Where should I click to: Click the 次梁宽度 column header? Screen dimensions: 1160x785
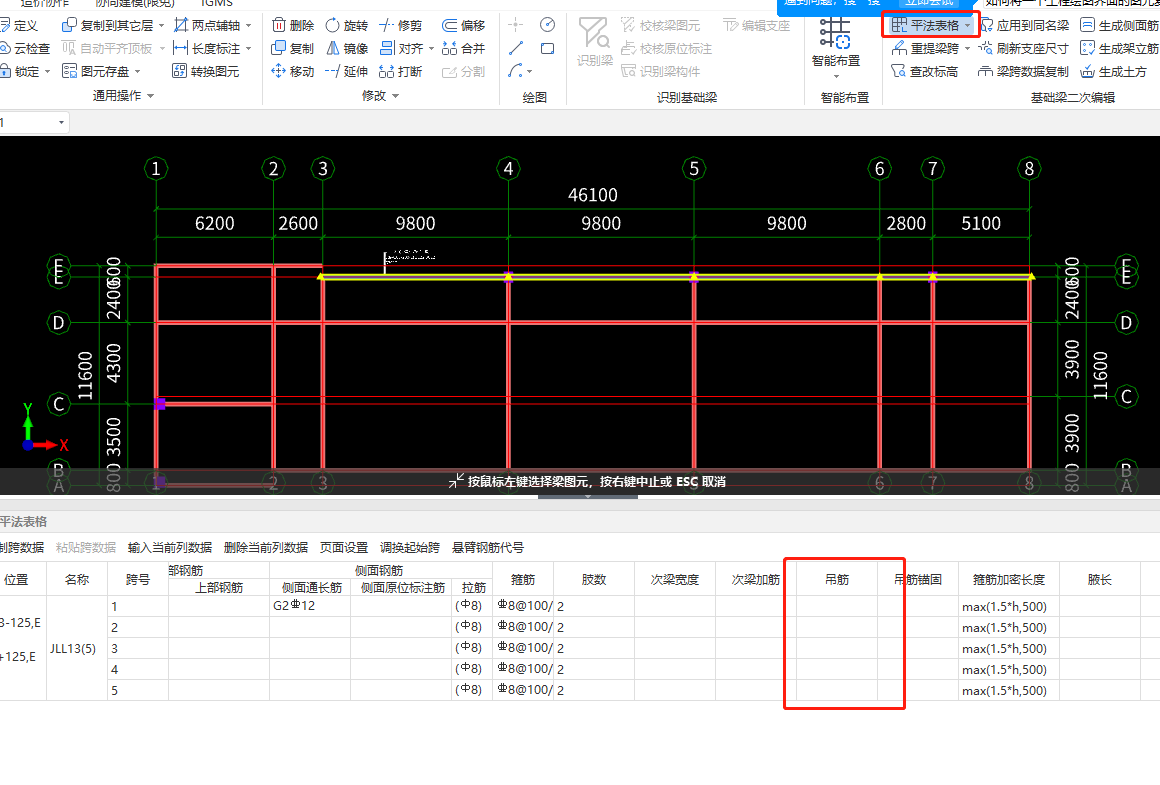coord(675,579)
